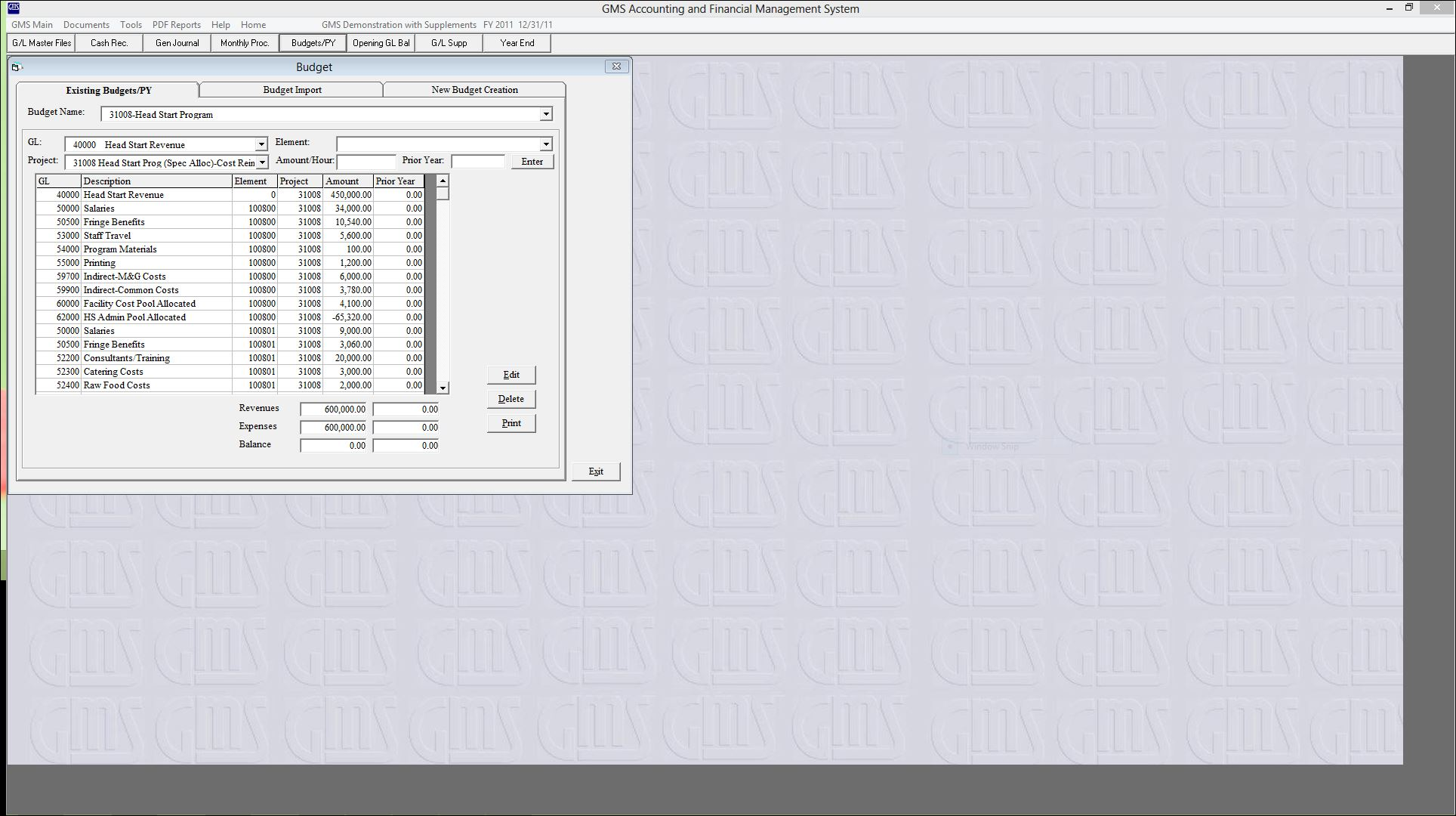Open the GL account dropdown
The width and height of the screenshot is (1456, 816).
[261, 144]
